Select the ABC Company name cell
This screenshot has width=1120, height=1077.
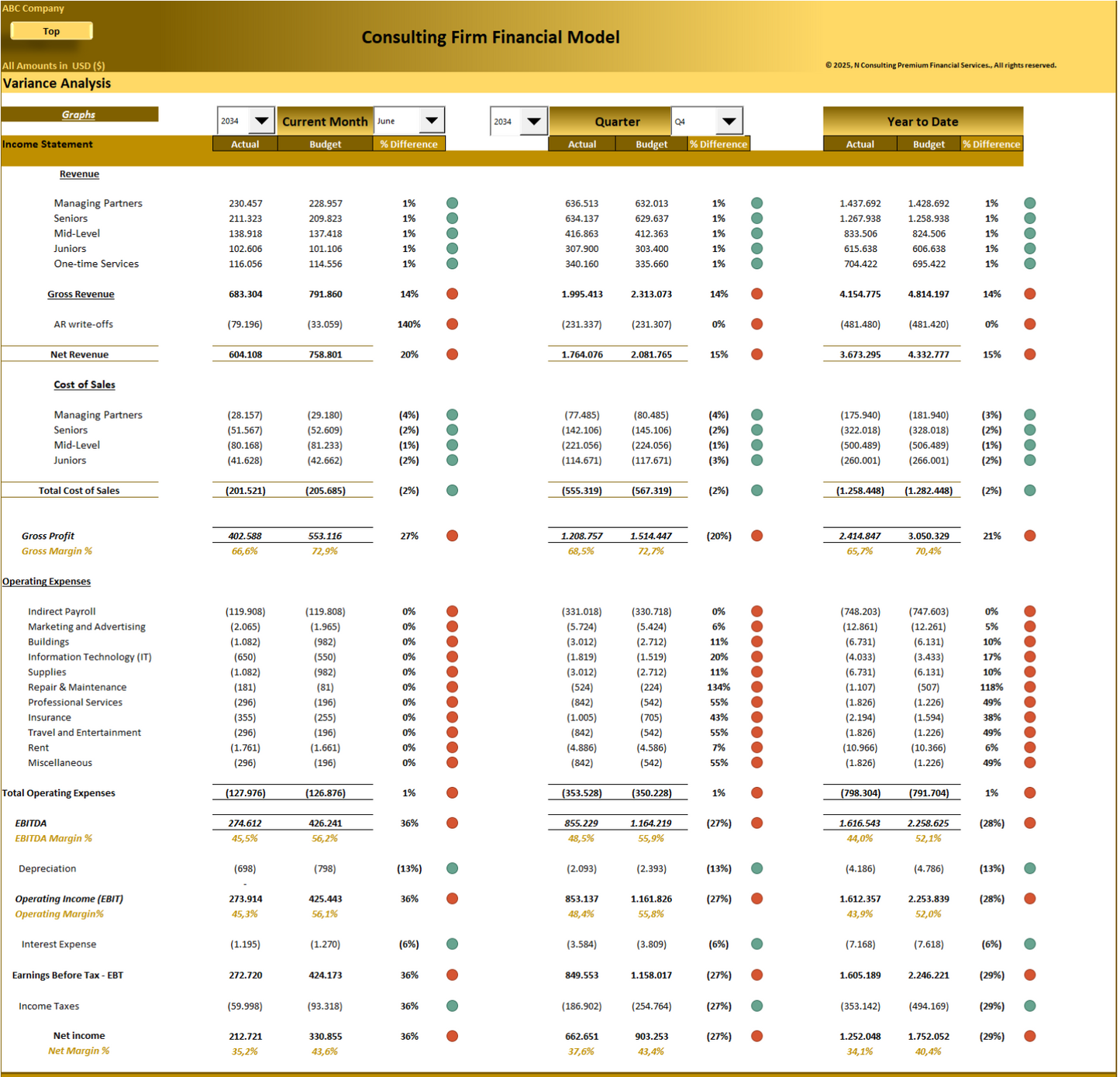pyautogui.click(x=33, y=9)
